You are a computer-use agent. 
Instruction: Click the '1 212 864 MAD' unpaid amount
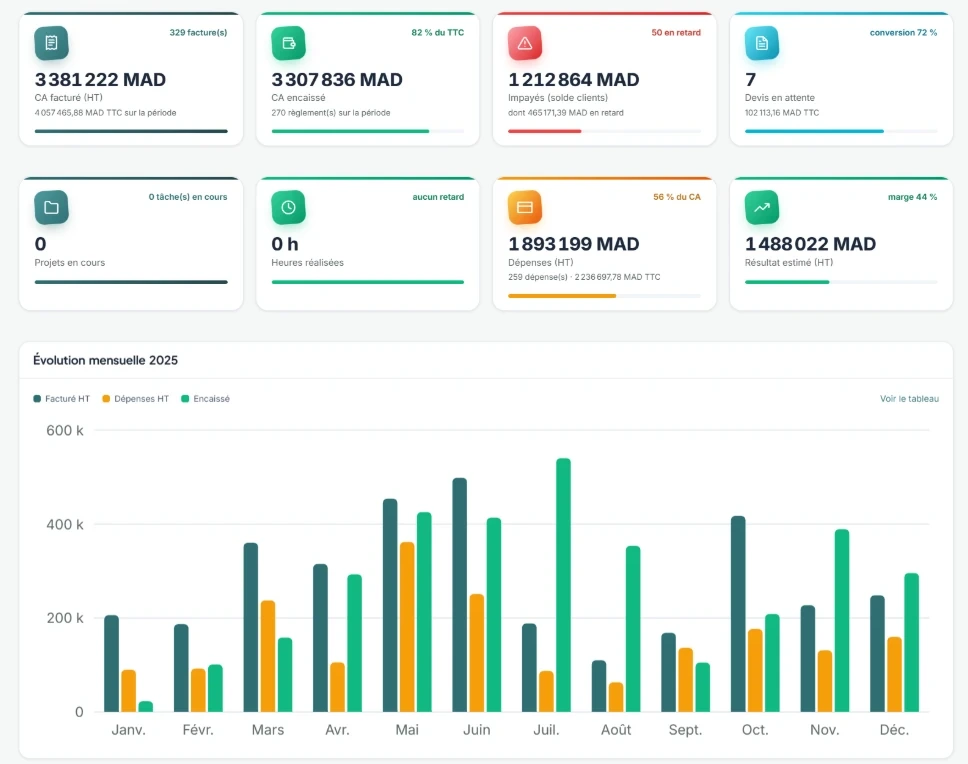tap(574, 80)
